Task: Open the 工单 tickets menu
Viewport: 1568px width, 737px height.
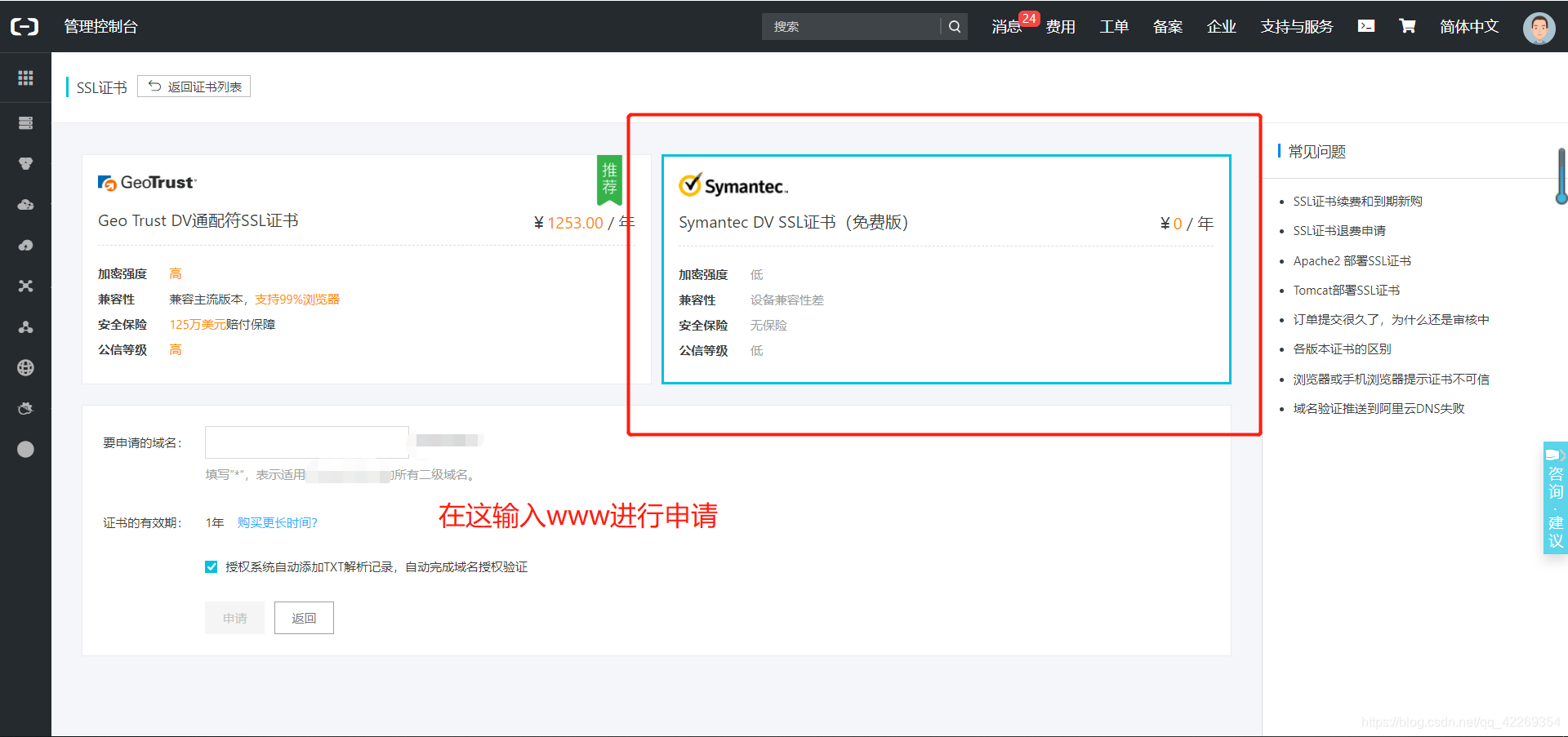Action: pyautogui.click(x=1114, y=27)
